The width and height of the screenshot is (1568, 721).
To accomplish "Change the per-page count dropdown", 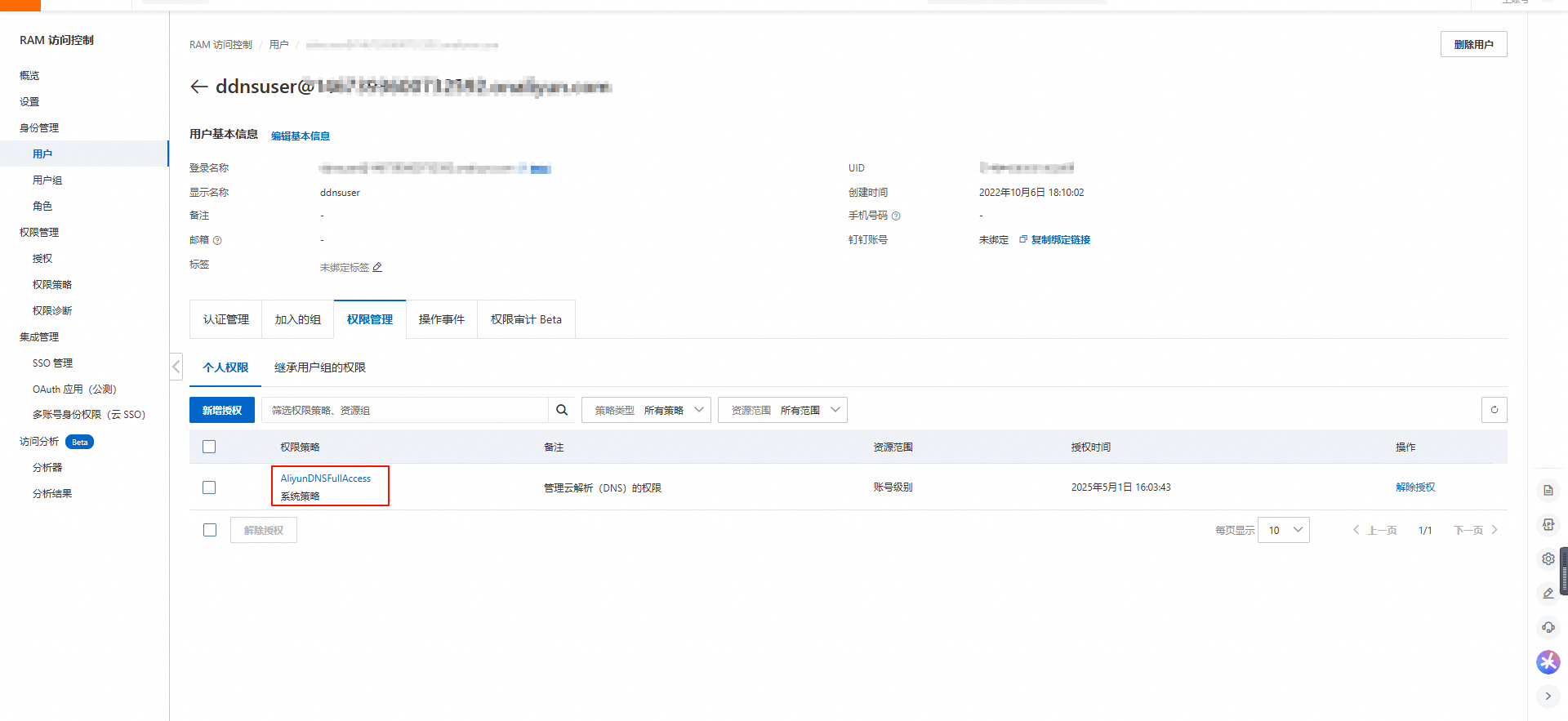I will [1284, 530].
